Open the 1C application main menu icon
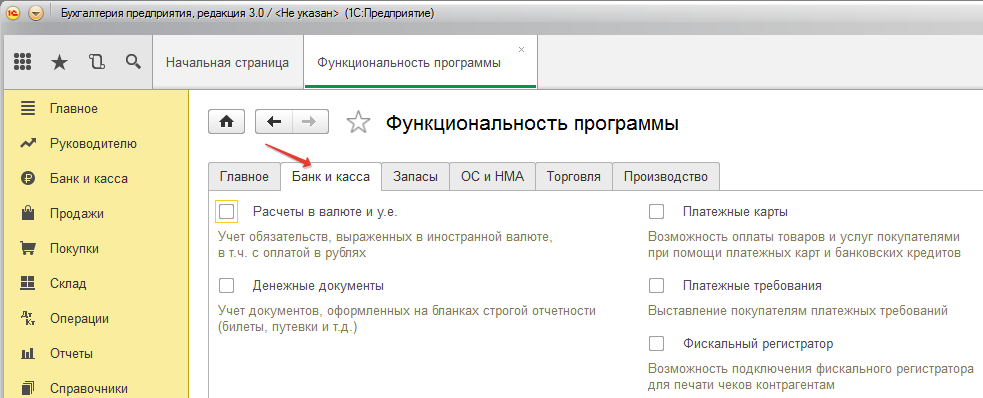This screenshot has height=398, width=983. [x=14, y=14]
